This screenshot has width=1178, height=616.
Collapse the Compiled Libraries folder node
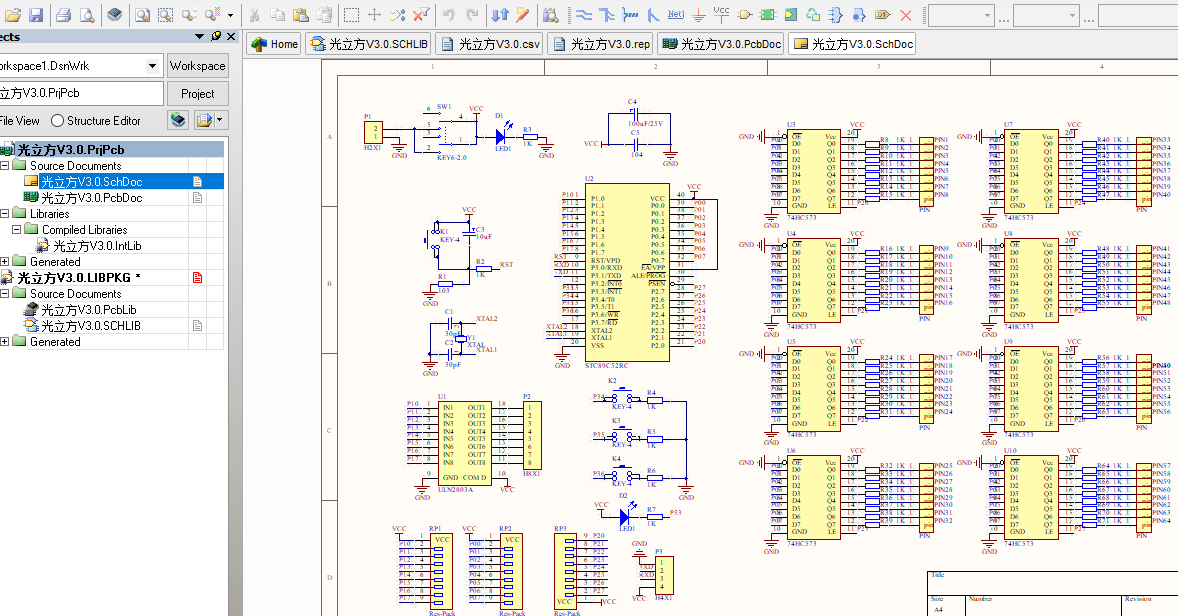click(17, 229)
